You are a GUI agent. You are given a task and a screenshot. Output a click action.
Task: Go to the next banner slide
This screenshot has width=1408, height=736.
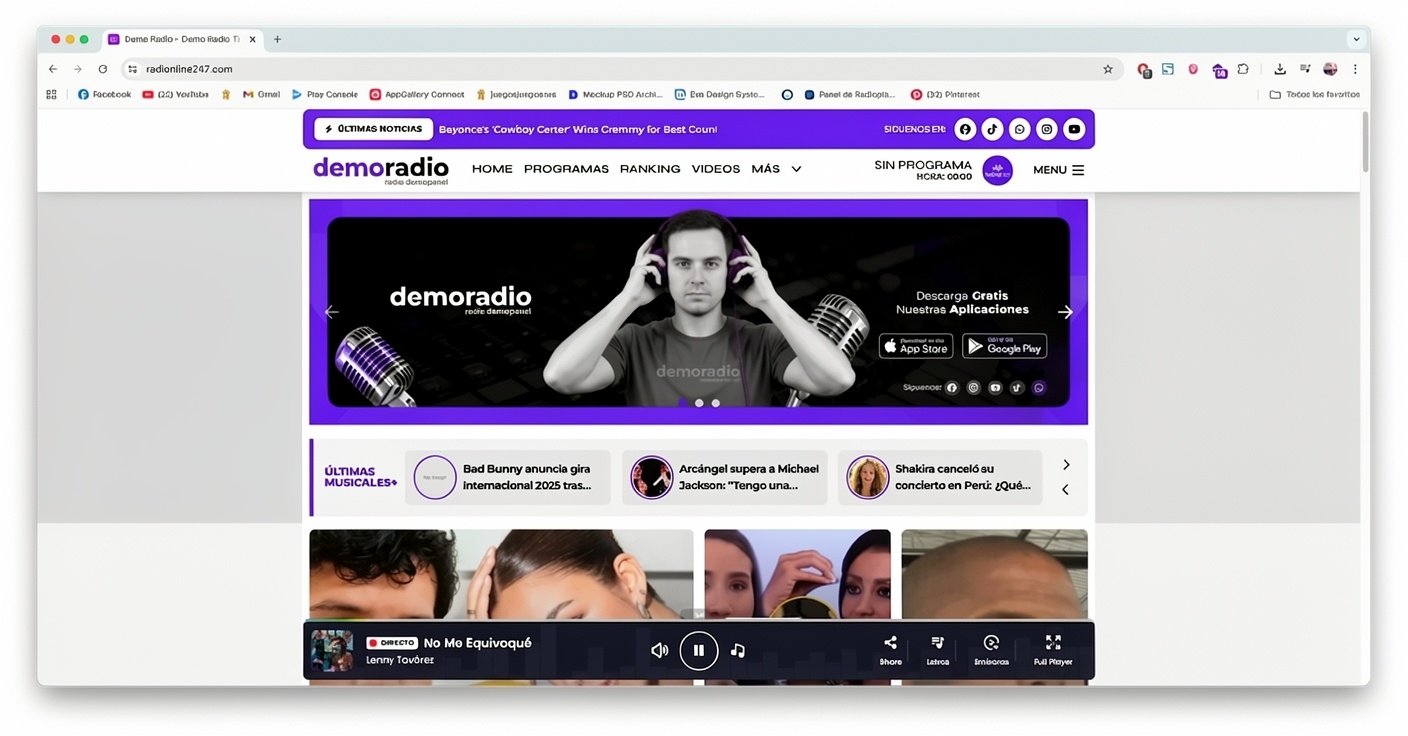1065,312
